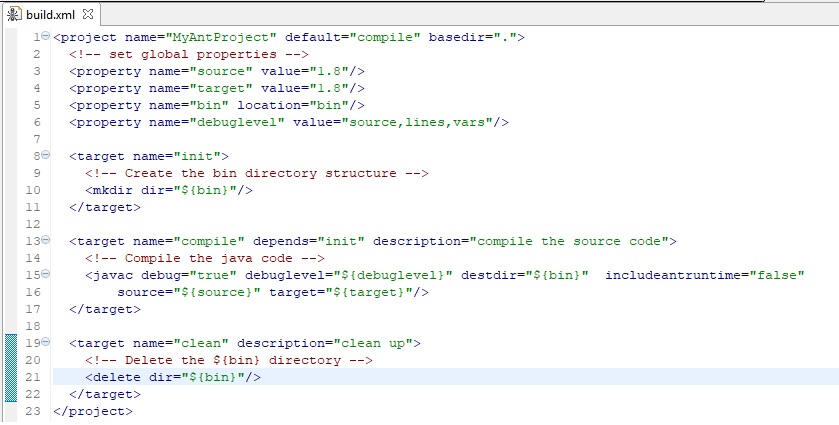Collapse the compile target fold at line 13
This screenshot has width=839, height=425.
click(x=45, y=240)
